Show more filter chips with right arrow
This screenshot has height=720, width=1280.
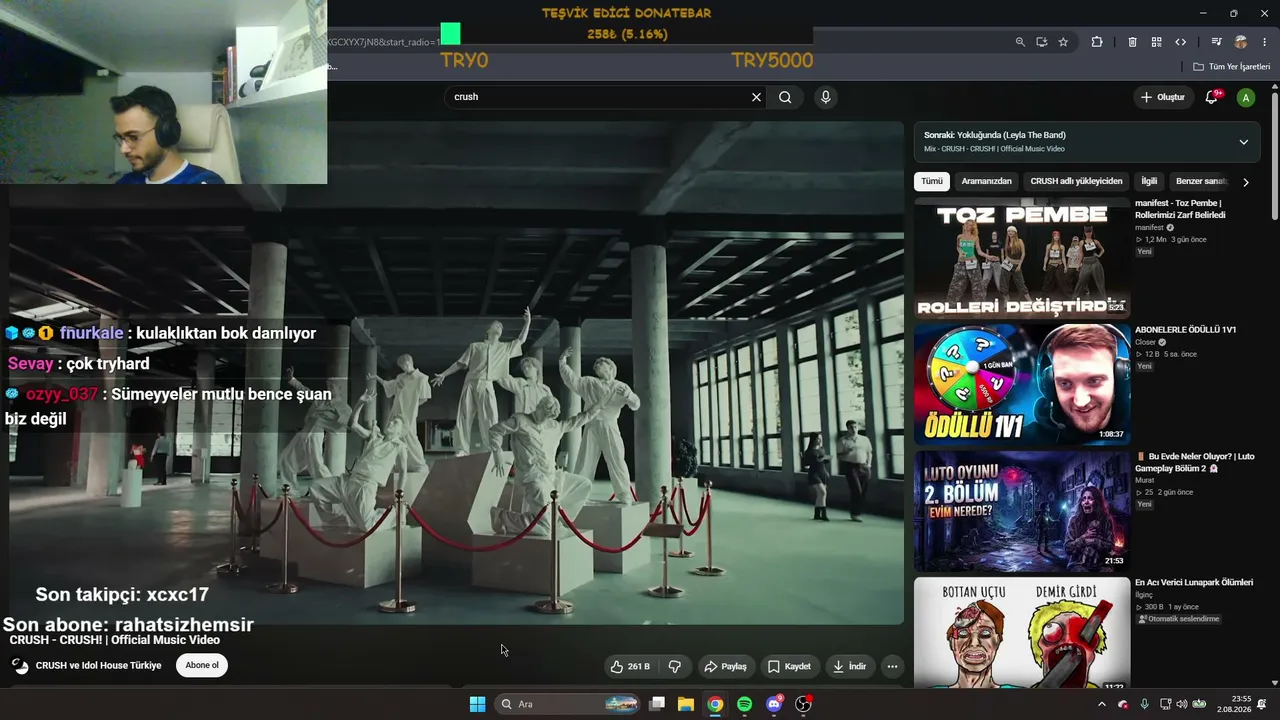pyautogui.click(x=1245, y=182)
